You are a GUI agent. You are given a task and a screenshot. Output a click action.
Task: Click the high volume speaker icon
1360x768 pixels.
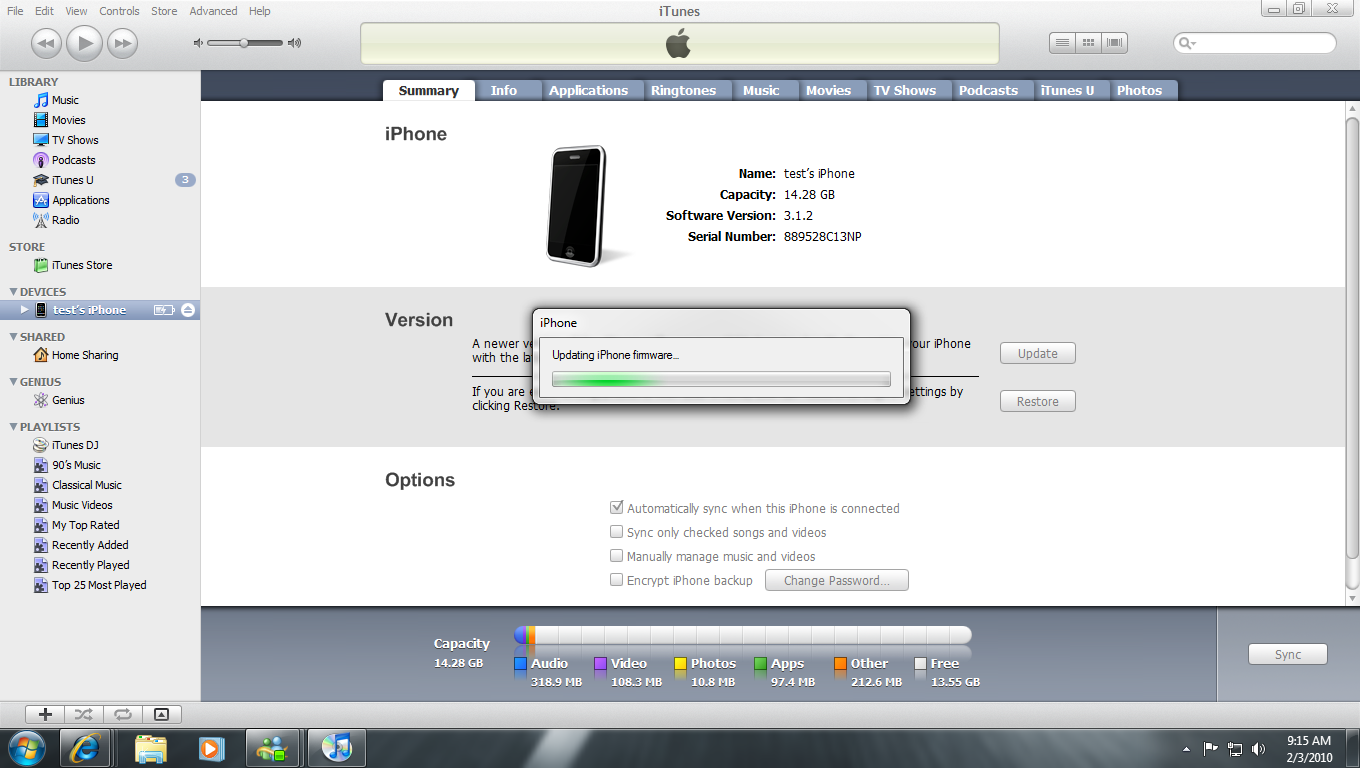[294, 43]
